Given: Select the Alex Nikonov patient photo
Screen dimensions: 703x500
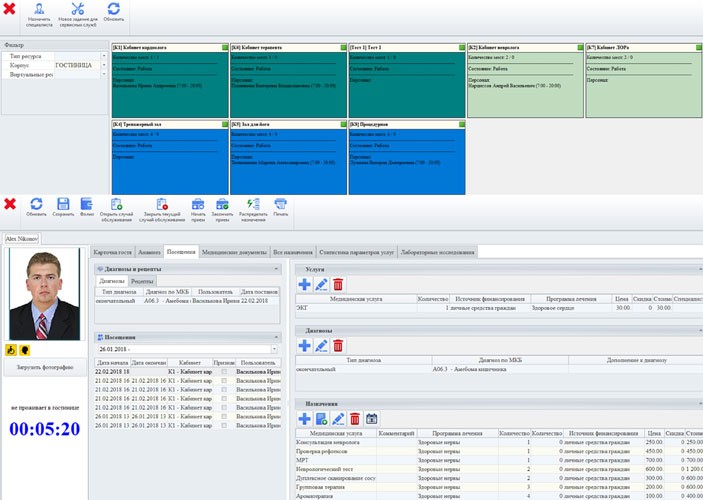Looking at the screenshot, I should tap(43, 296).
